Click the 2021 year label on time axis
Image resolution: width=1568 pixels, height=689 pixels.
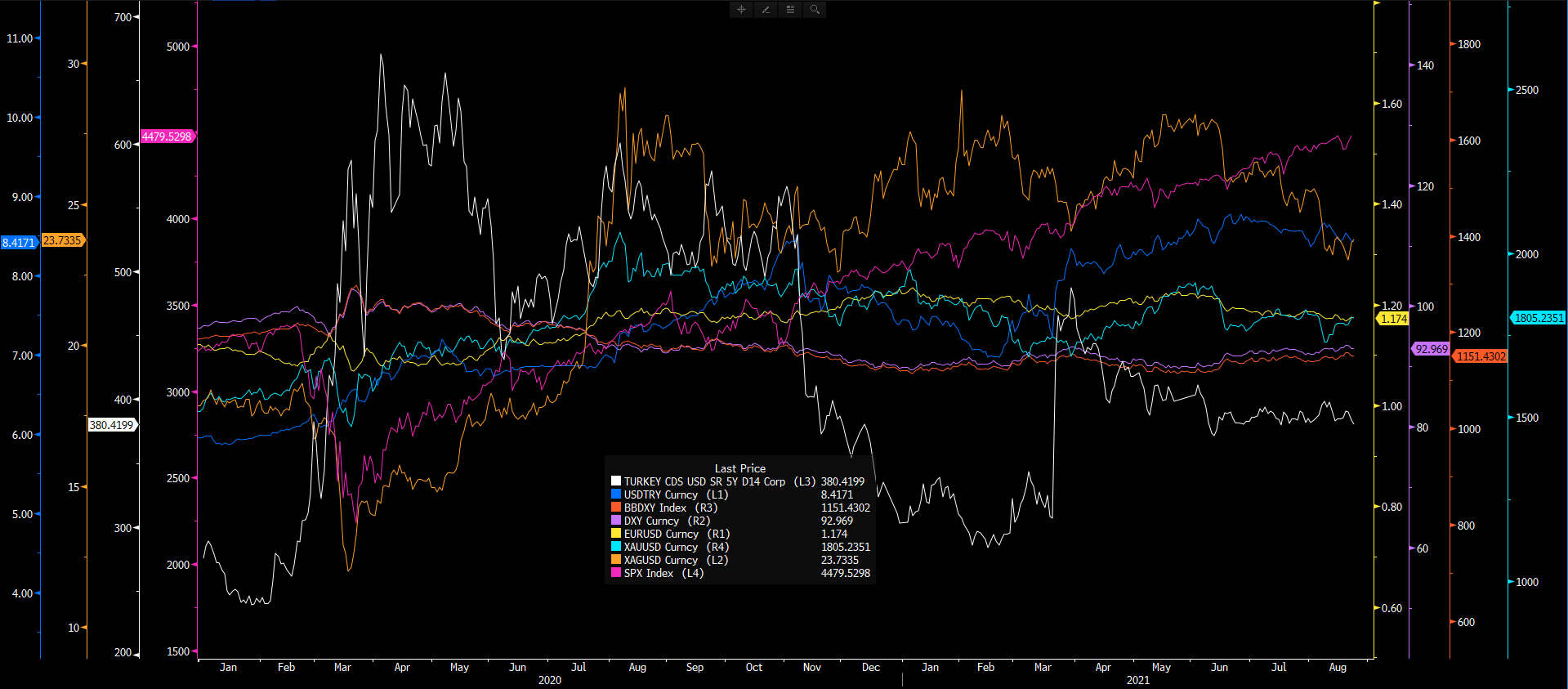(1137, 680)
